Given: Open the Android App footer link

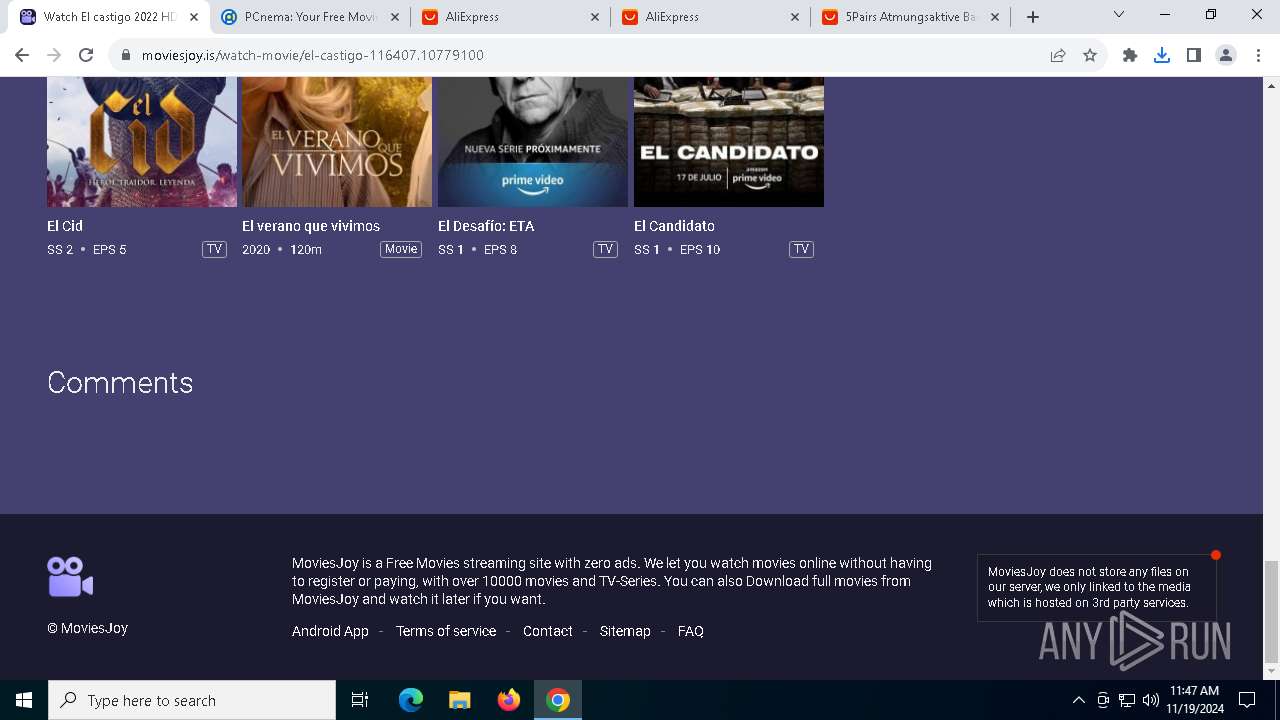Looking at the screenshot, I should [x=330, y=631].
